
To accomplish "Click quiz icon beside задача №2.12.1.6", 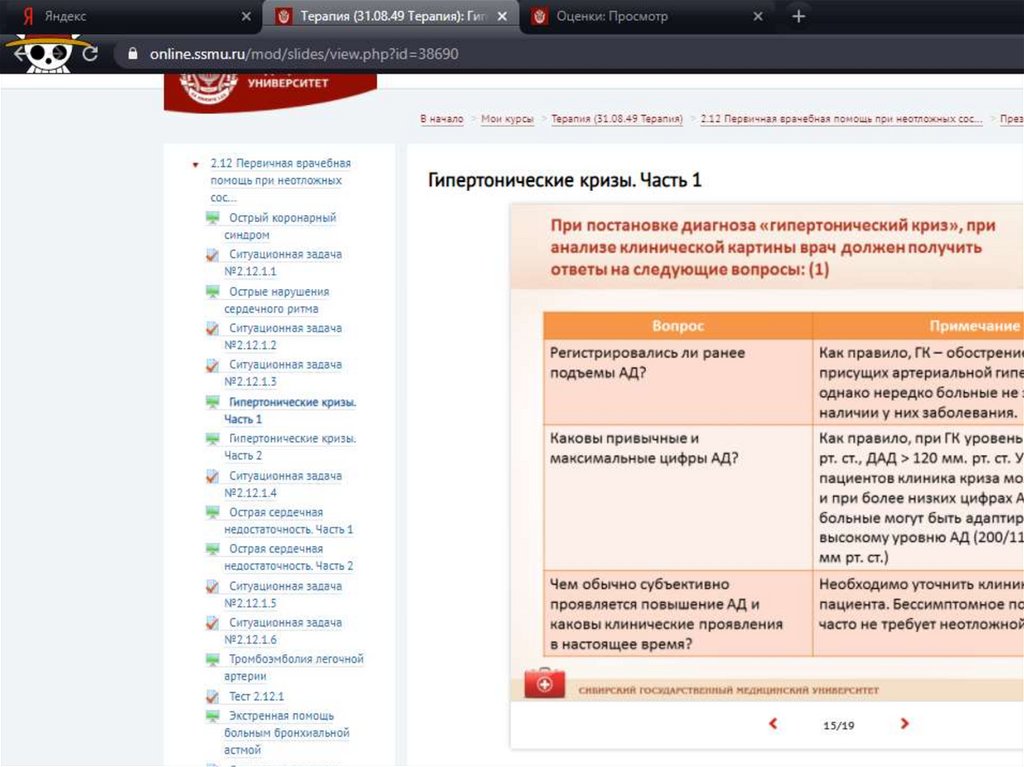I will (212, 624).
